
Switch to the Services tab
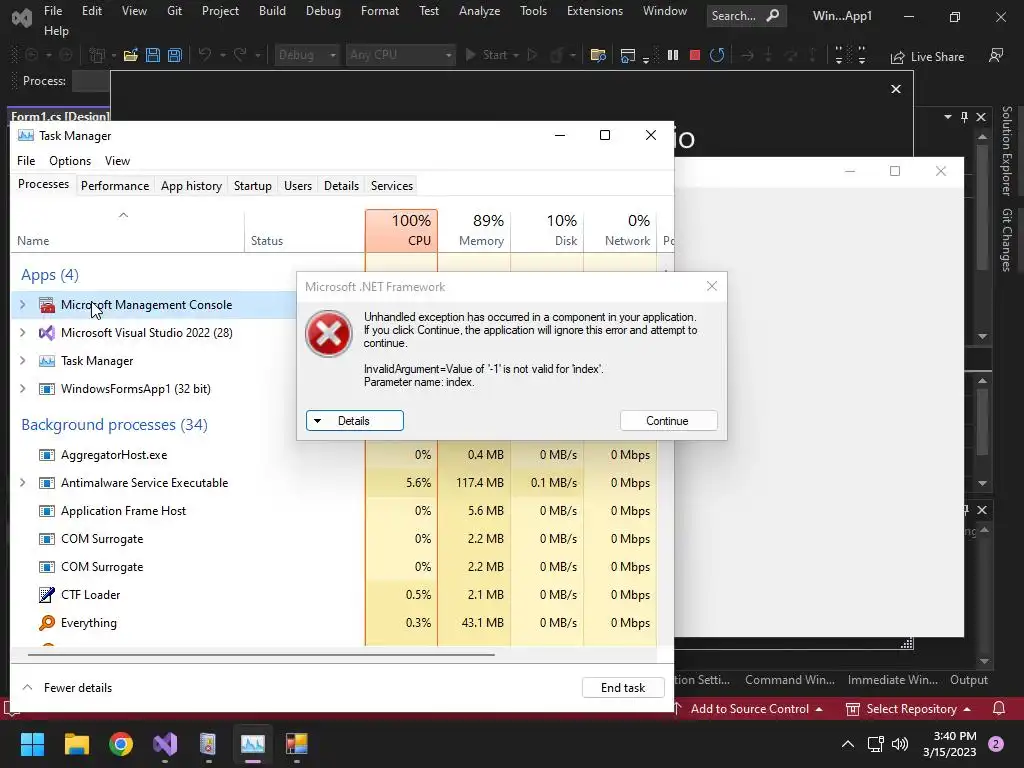[x=392, y=186]
